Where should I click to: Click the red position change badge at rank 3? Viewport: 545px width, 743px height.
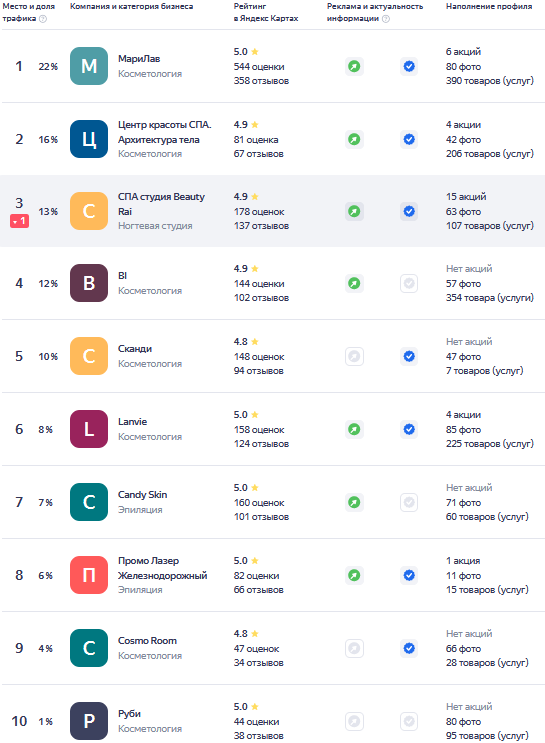pos(19,221)
